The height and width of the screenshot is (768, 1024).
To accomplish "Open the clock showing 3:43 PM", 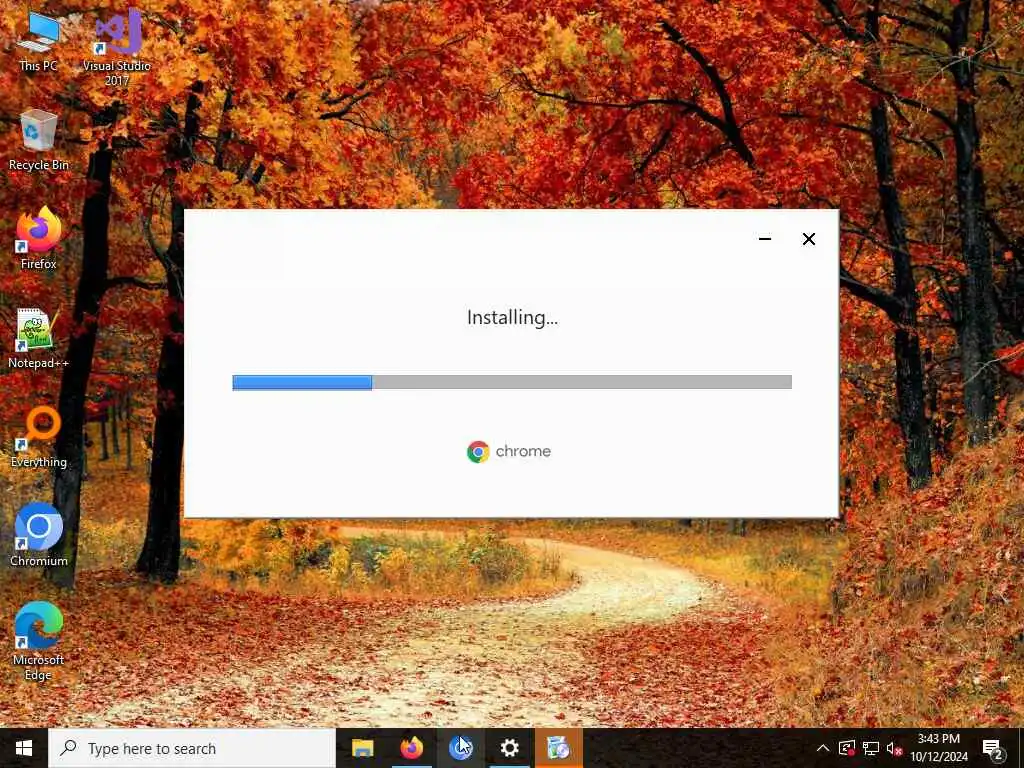I will tap(938, 748).
